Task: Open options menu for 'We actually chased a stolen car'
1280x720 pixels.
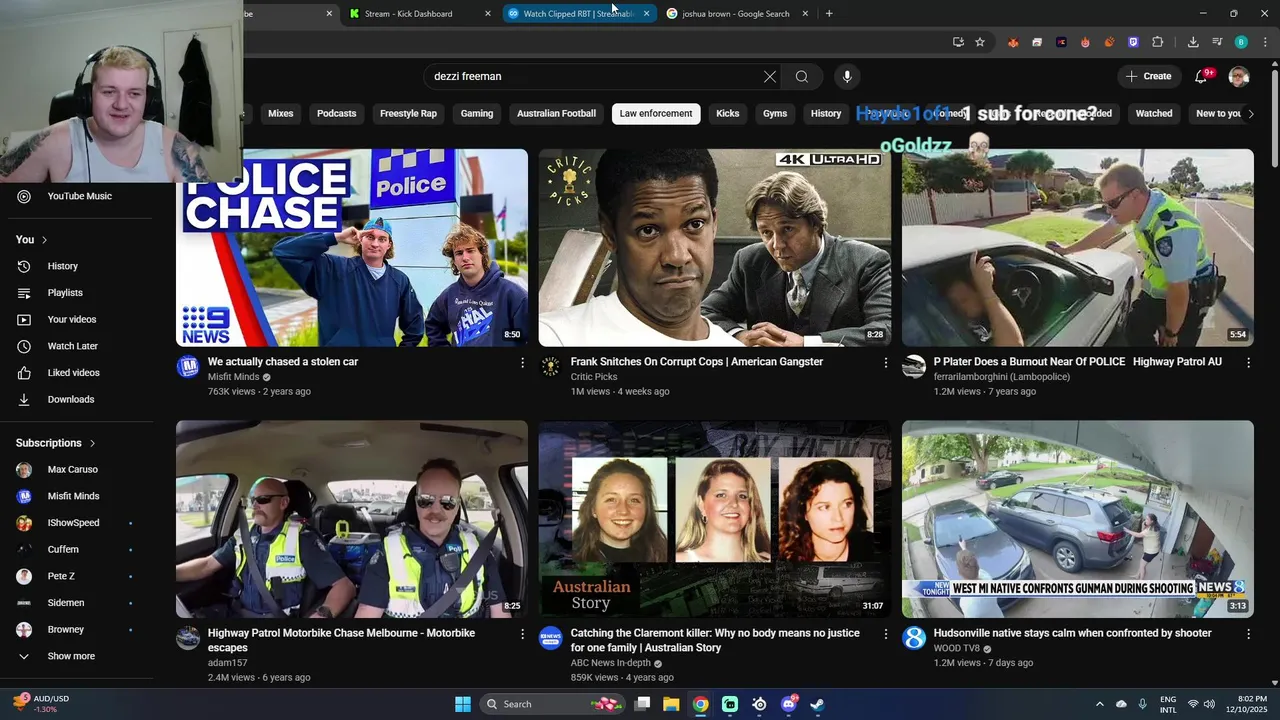Action: pos(522,363)
